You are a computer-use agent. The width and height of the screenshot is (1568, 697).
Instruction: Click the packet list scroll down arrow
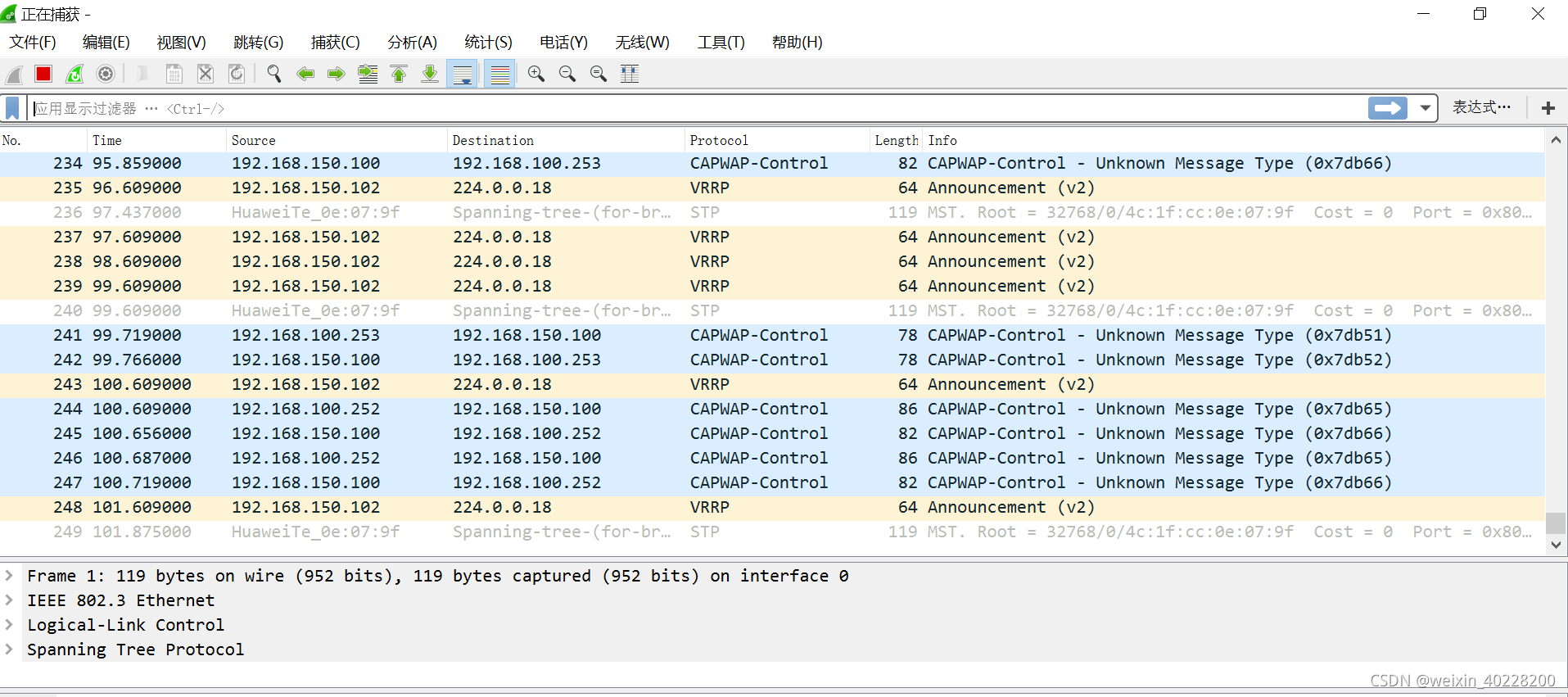coord(1556,545)
